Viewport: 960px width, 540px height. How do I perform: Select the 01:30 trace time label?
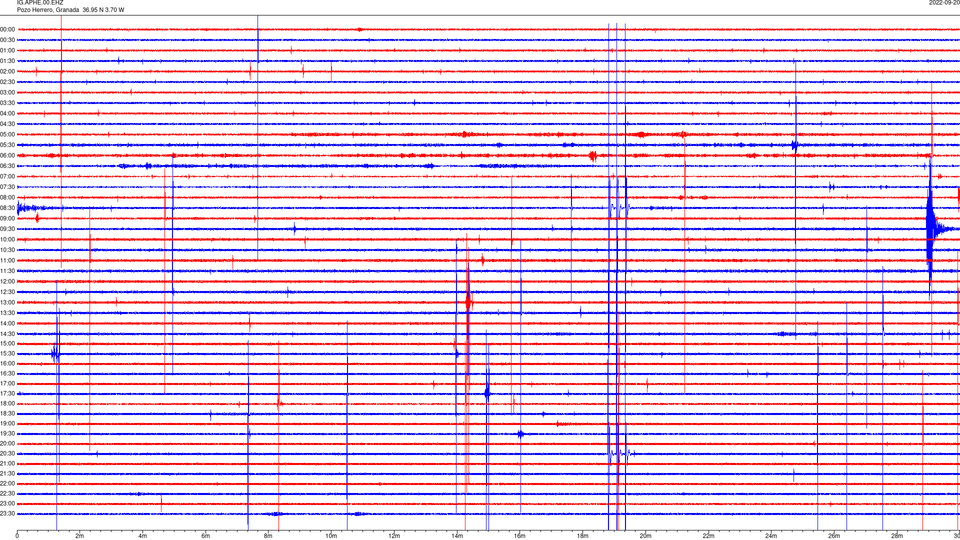(x=7, y=61)
